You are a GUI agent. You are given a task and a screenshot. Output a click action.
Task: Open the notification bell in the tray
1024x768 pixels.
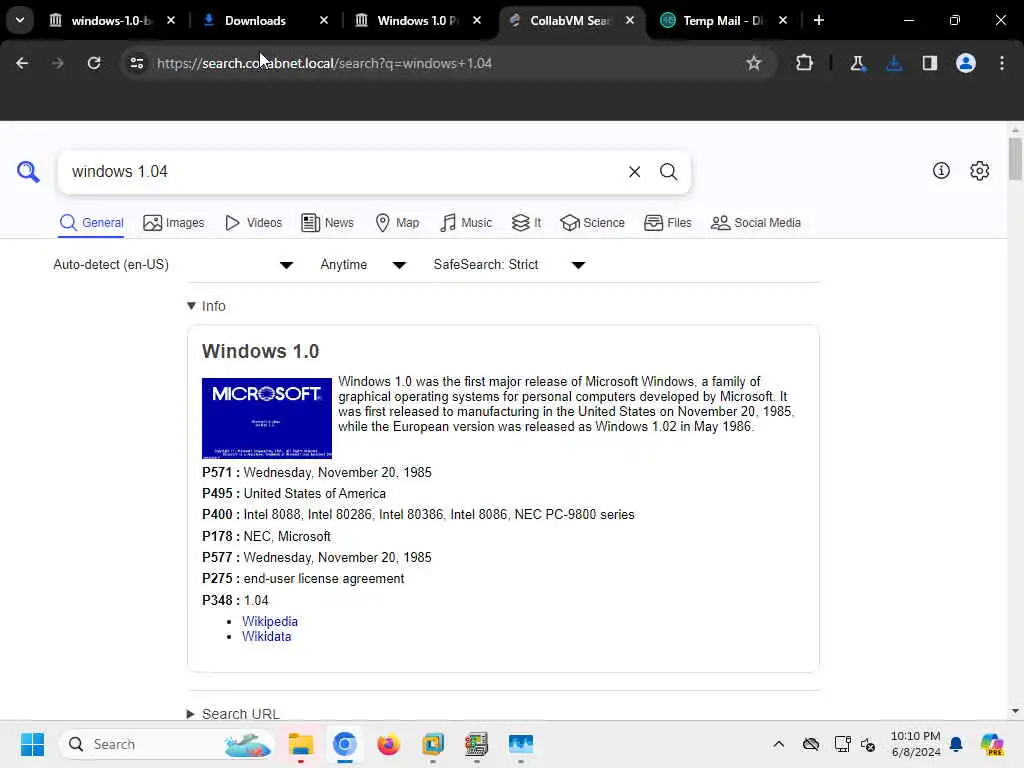(956, 744)
